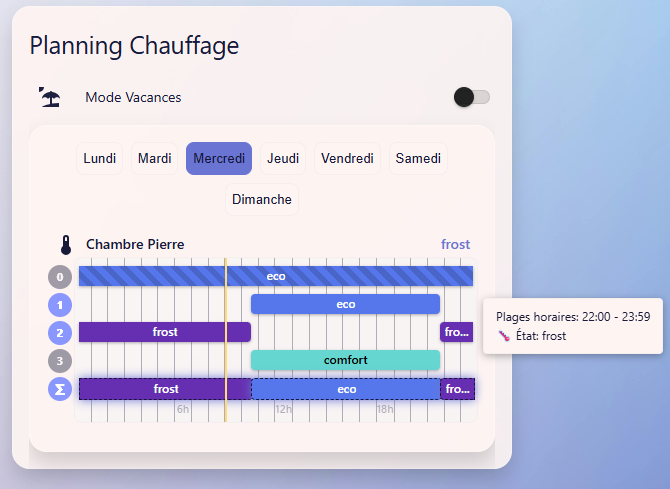
Task: Toggle the Mode Vacances switch
Action: [471, 97]
